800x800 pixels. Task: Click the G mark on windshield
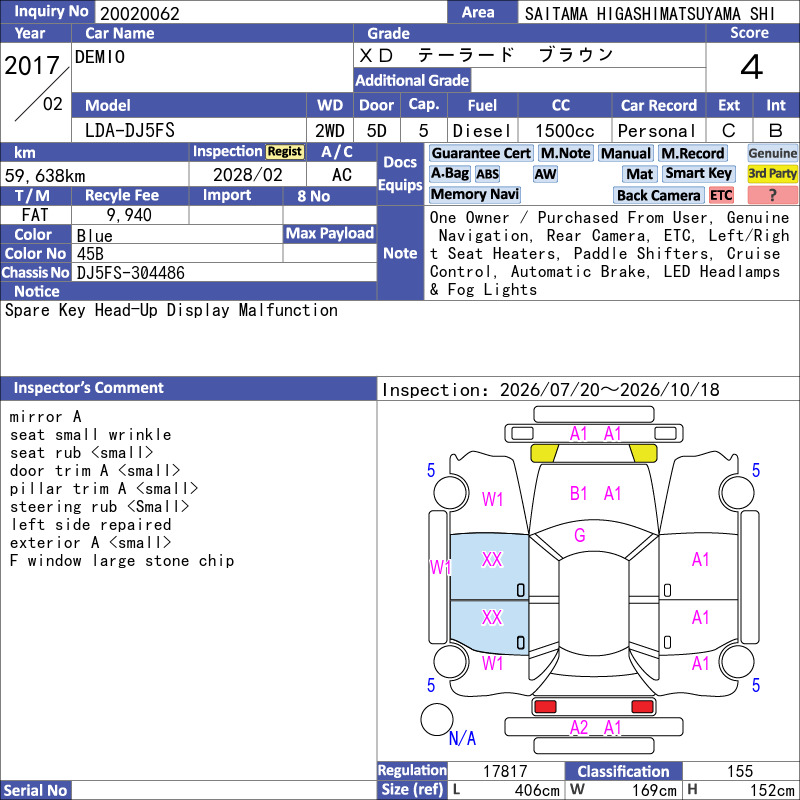(580, 535)
